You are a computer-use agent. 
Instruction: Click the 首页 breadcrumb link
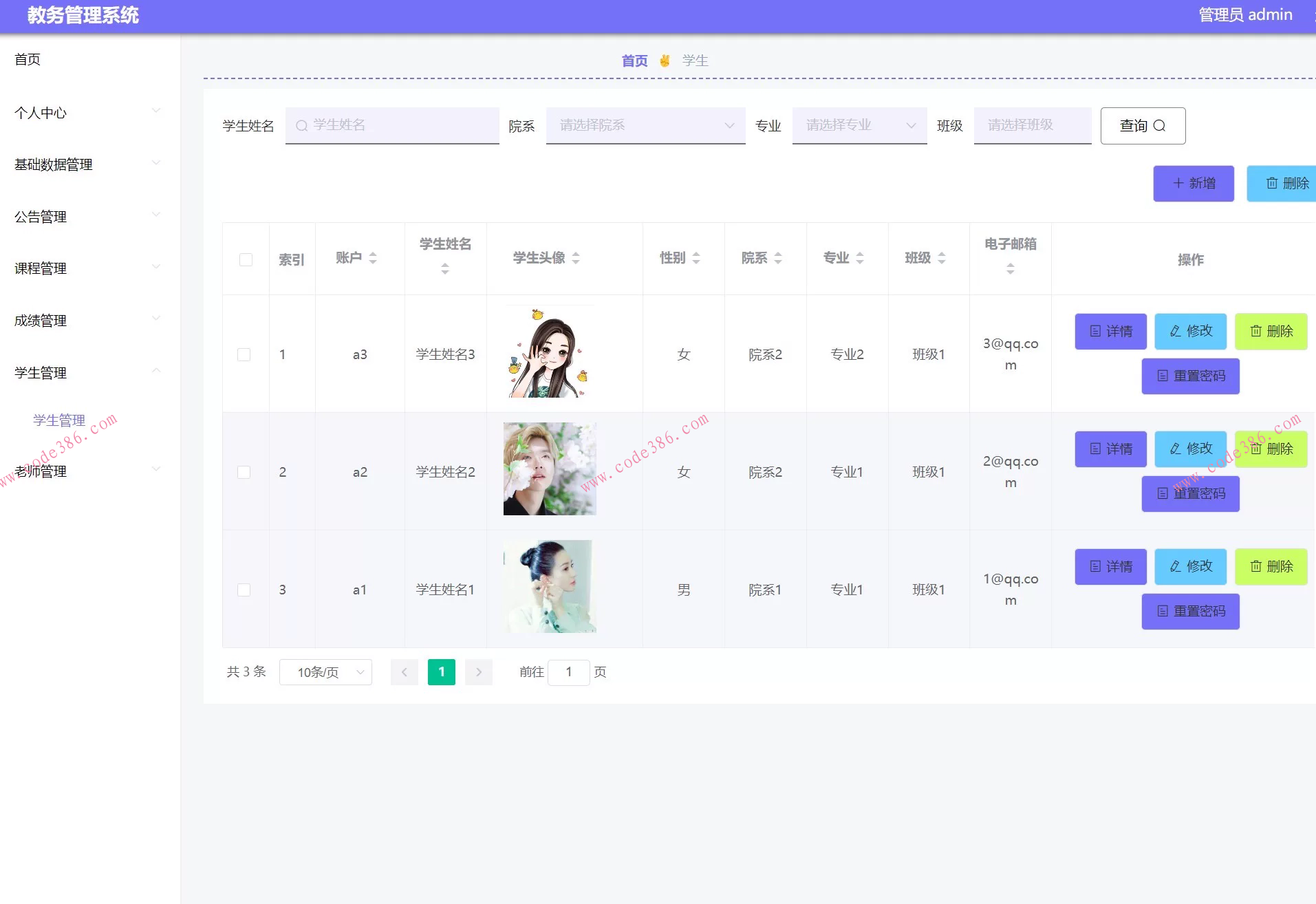634,61
